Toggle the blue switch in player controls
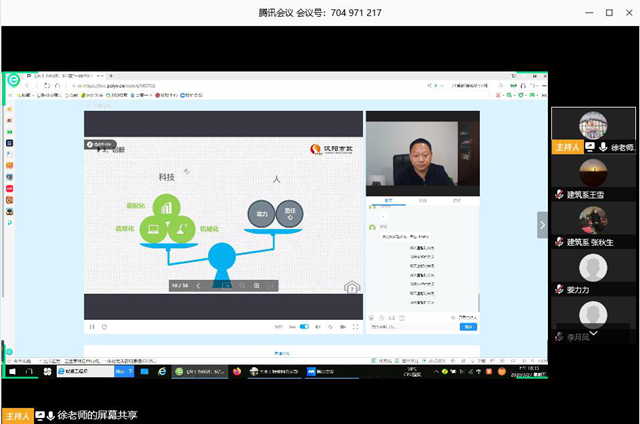Screen dimensions: 640x424 tap(305, 327)
